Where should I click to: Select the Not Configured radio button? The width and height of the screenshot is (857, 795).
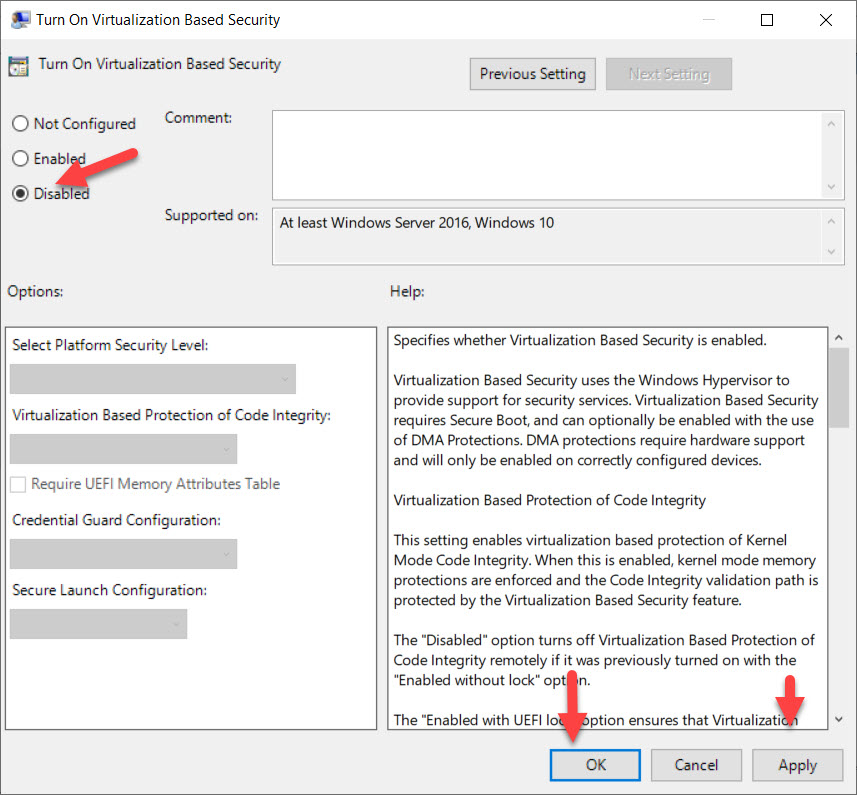[20, 124]
